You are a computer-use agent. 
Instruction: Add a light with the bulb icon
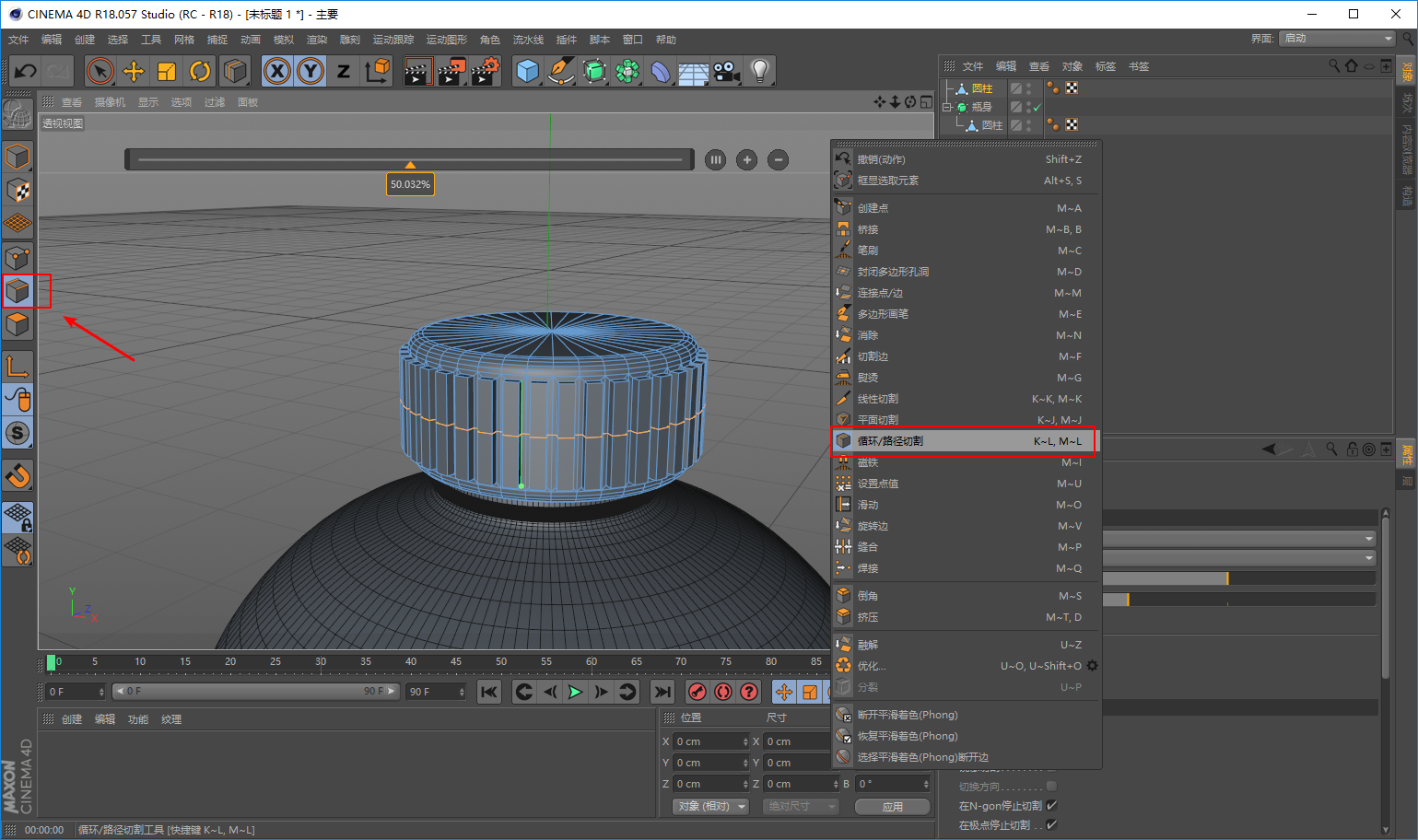click(760, 71)
